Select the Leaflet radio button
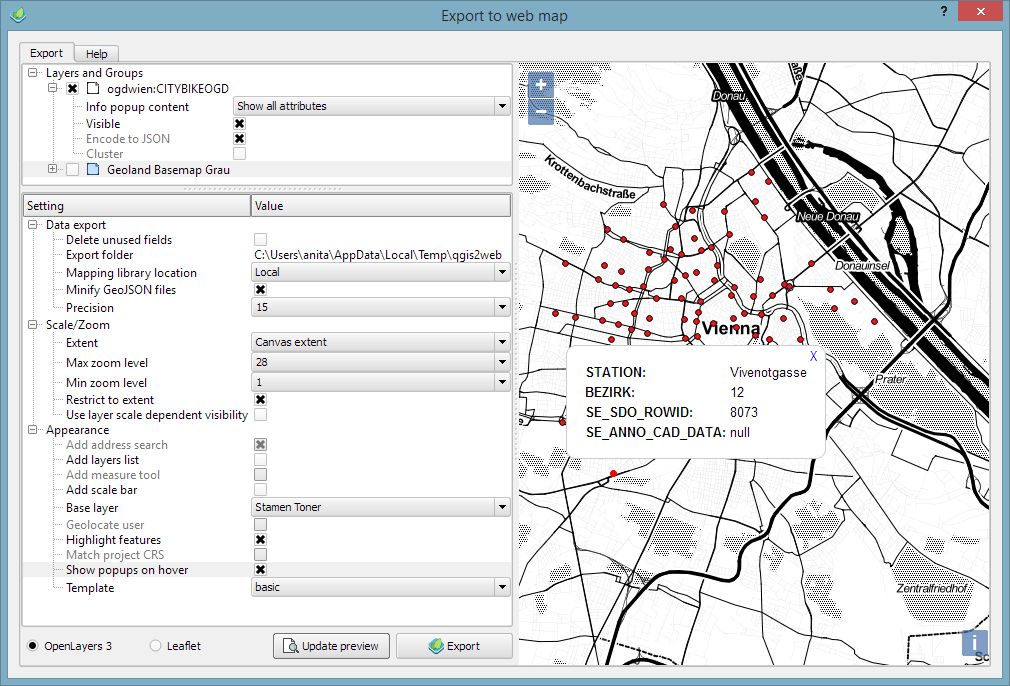 click(x=155, y=645)
